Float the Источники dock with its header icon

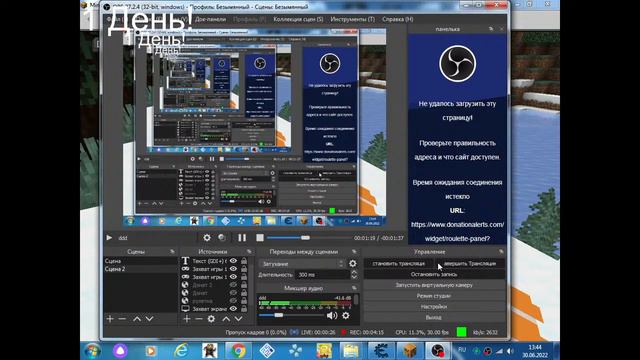click(x=249, y=251)
